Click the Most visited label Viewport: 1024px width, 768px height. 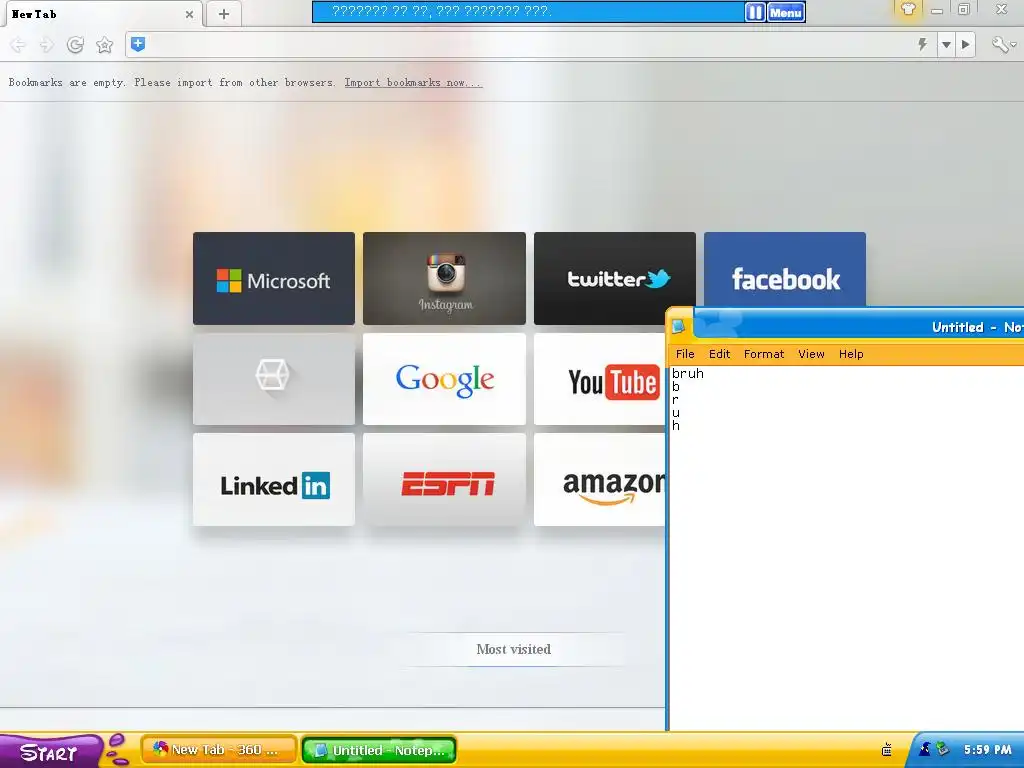click(513, 649)
